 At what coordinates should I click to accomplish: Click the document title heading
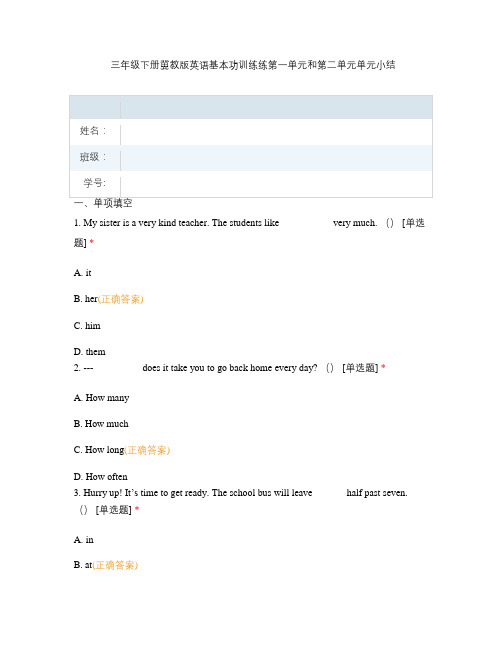[253, 65]
